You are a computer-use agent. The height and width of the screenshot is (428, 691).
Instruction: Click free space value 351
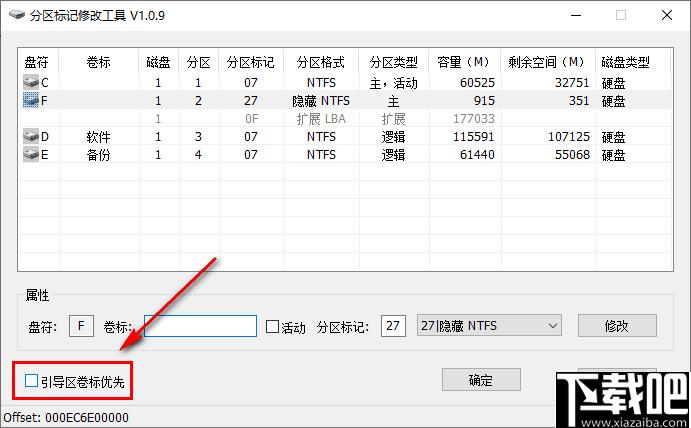click(x=579, y=101)
